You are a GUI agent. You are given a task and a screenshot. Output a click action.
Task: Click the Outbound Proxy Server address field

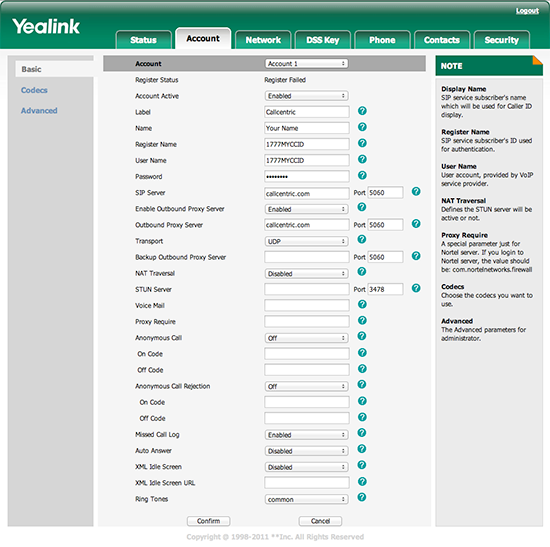click(x=307, y=225)
